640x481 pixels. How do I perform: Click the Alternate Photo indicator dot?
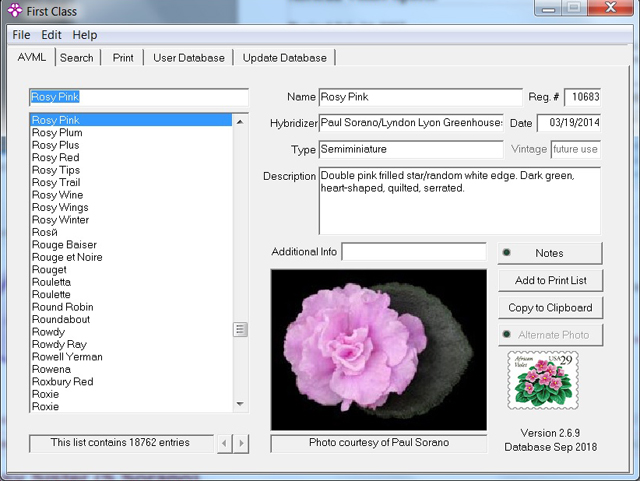point(507,334)
